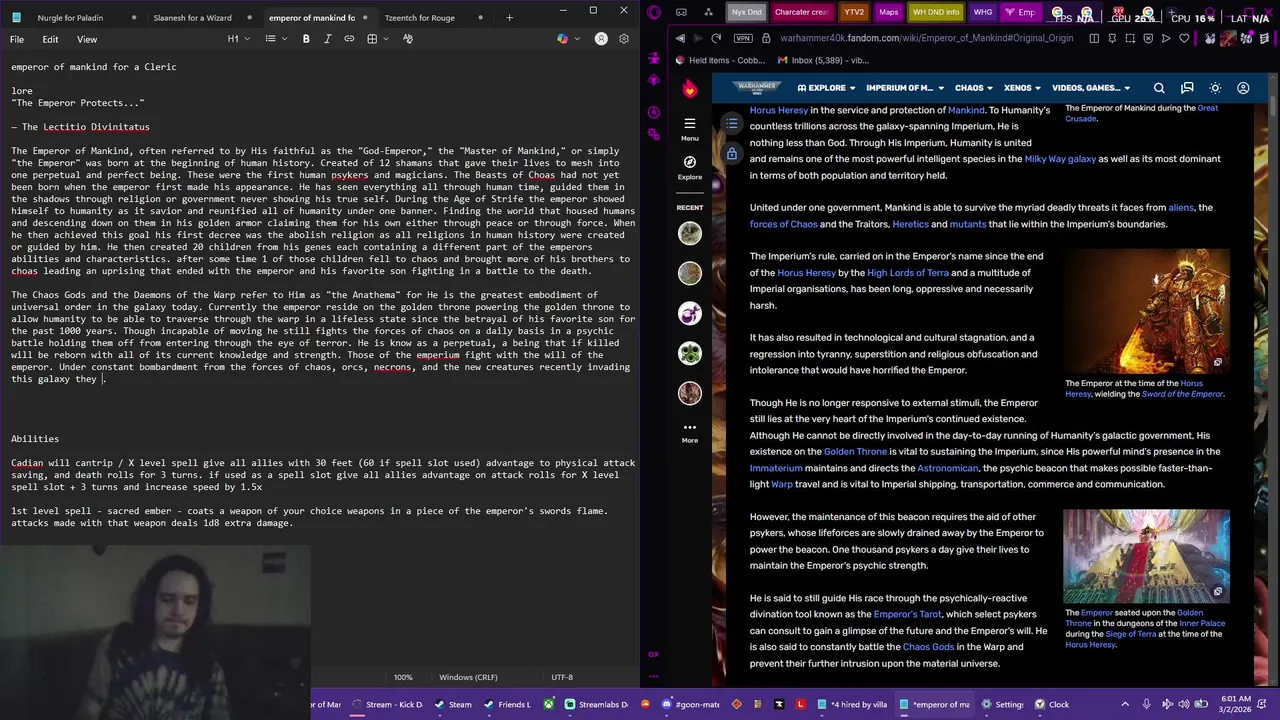Viewport: 1280px width, 720px height.
Task: Open the wiki discussions icon
Action: [1187, 88]
